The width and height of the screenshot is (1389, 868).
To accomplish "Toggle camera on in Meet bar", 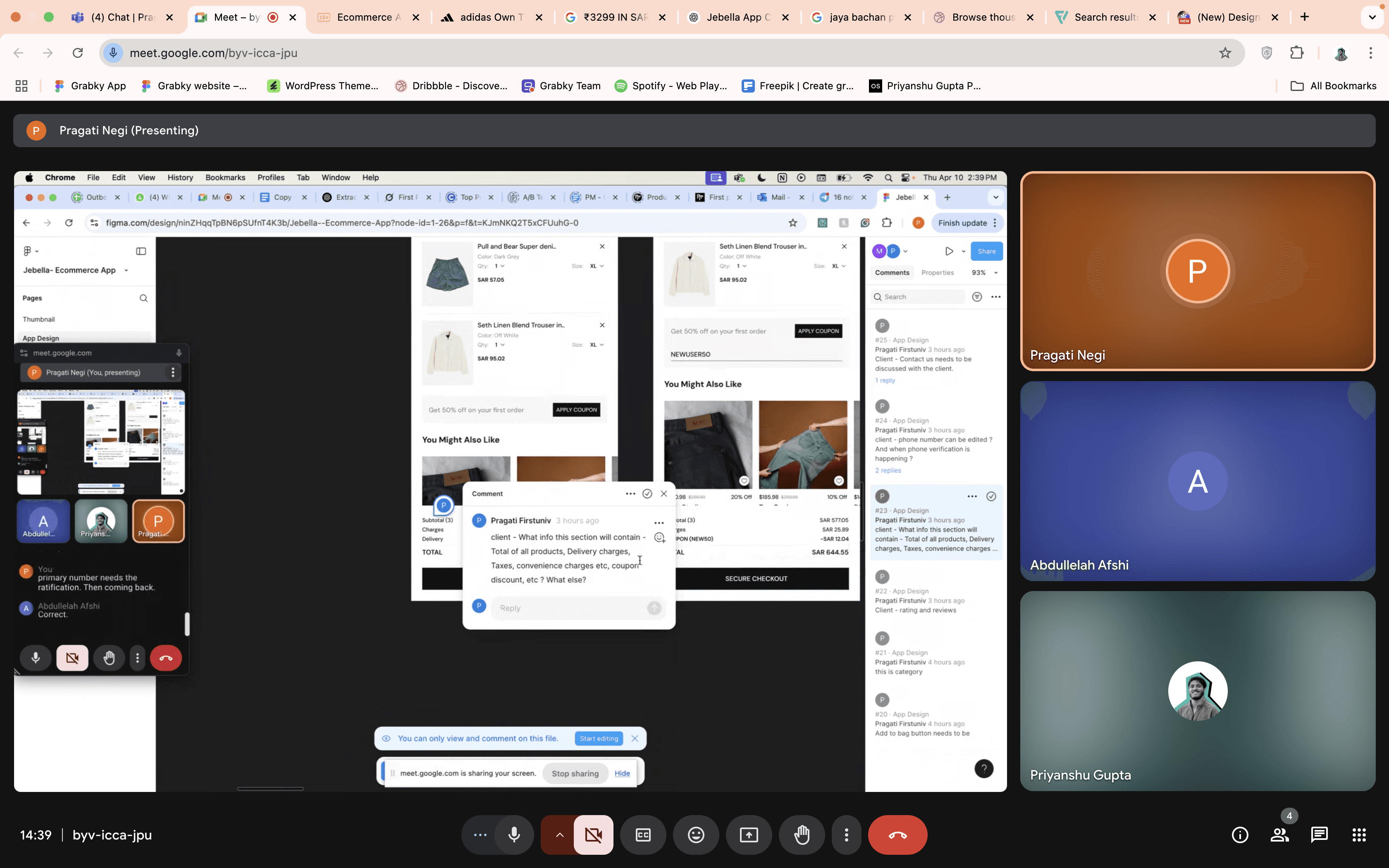I will (x=593, y=835).
